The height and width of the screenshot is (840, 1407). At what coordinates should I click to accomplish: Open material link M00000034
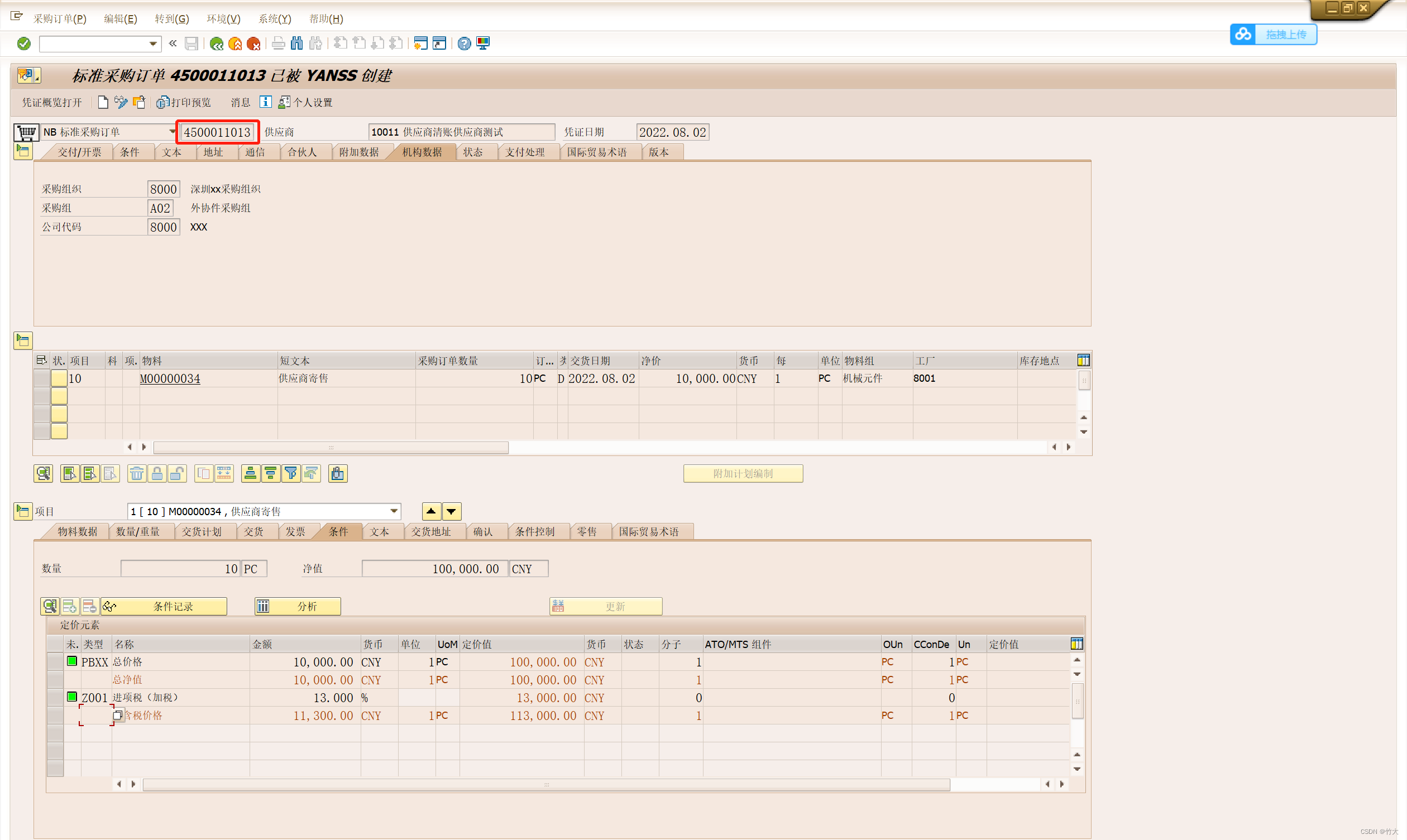[x=170, y=378]
